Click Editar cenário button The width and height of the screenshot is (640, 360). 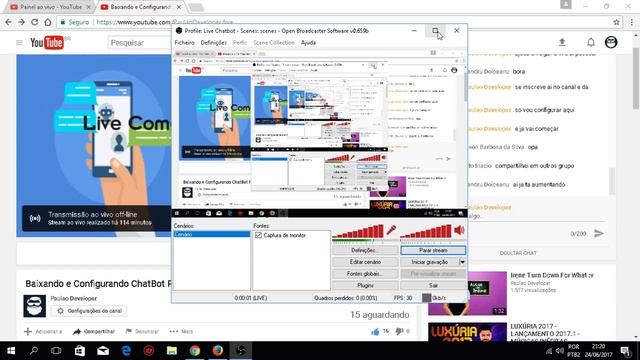(365, 262)
